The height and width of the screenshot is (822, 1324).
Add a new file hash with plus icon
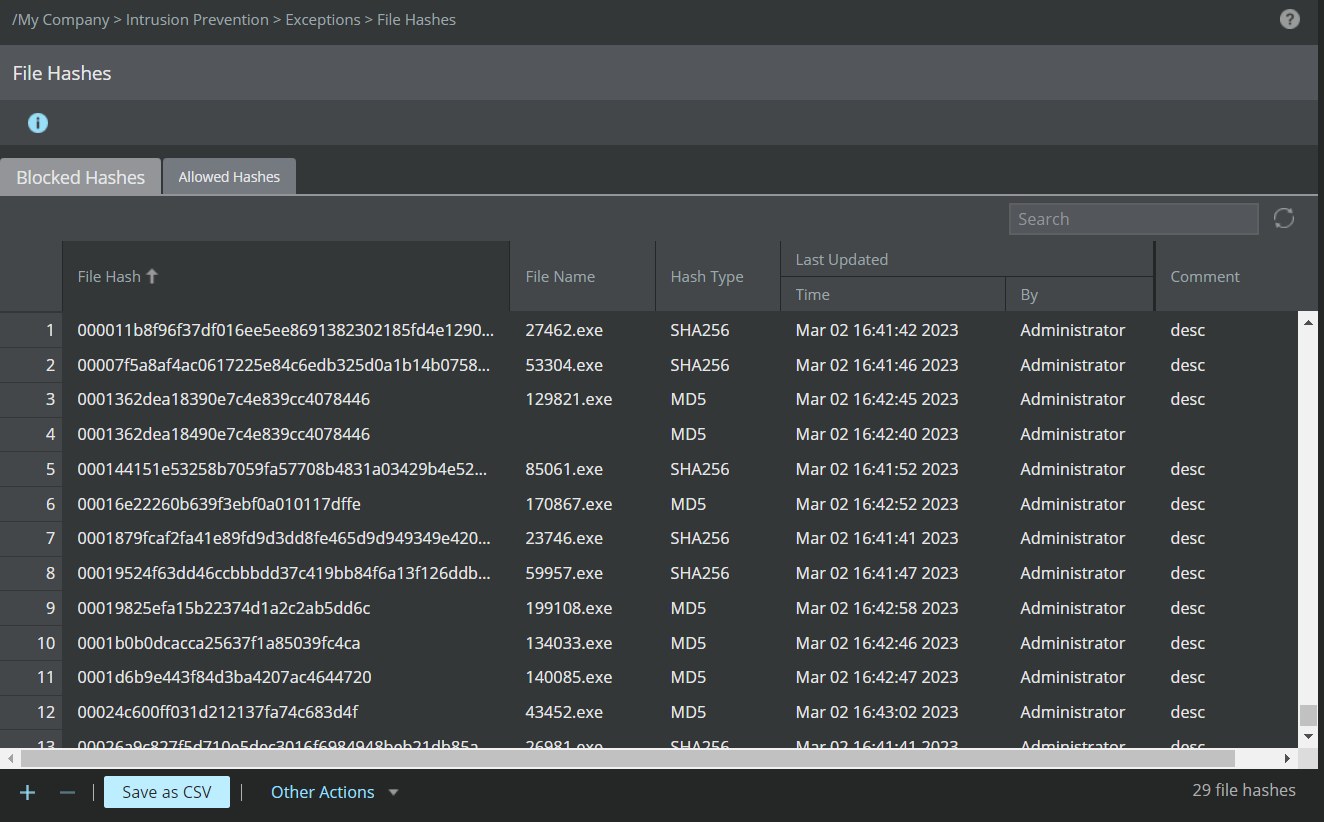27,792
